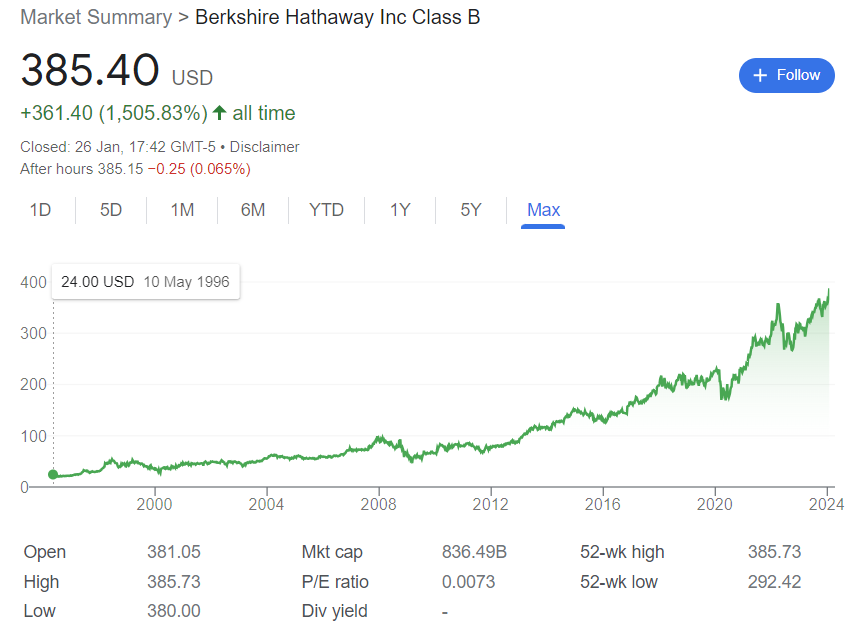Click the chart's starting data point dot
This screenshot has width=852, height=637.
[53, 475]
